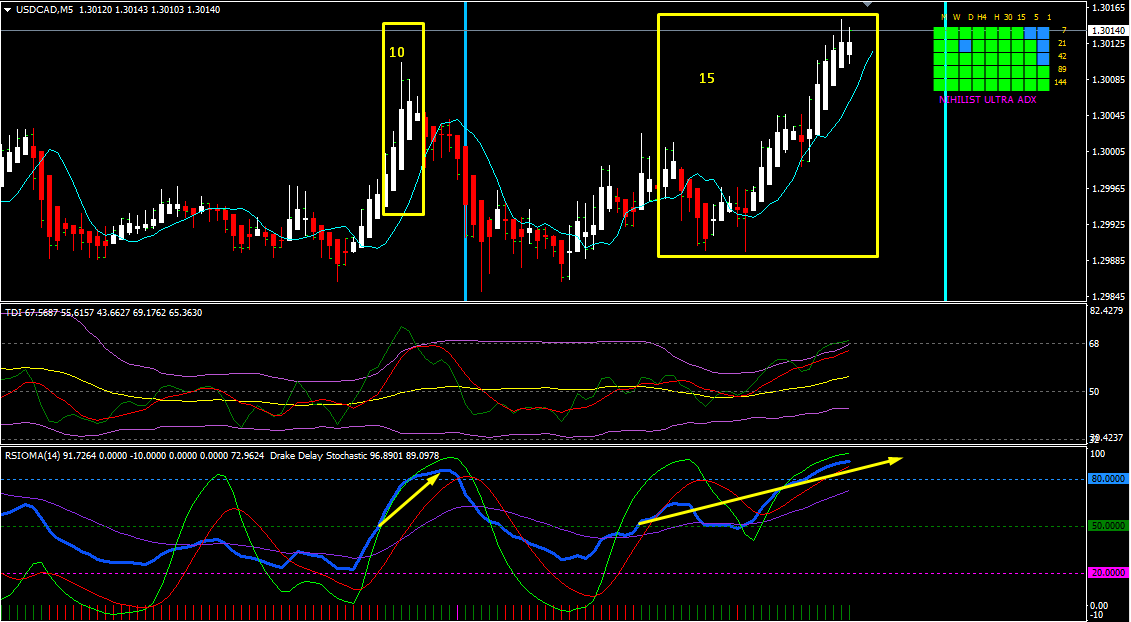Click the W column header in ADX grid

(957, 17)
